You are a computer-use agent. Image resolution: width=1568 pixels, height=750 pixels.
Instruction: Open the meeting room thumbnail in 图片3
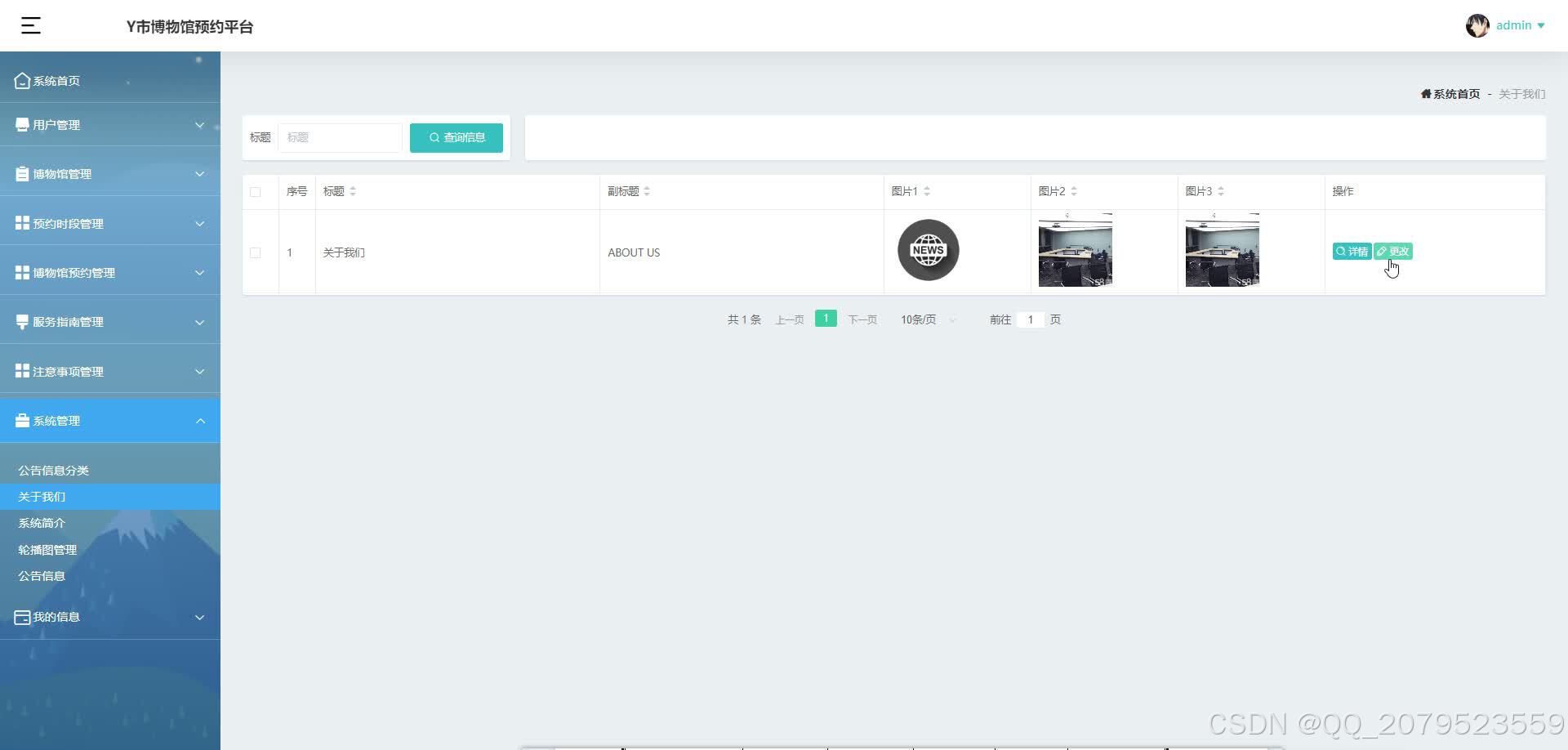[x=1223, y=250]
